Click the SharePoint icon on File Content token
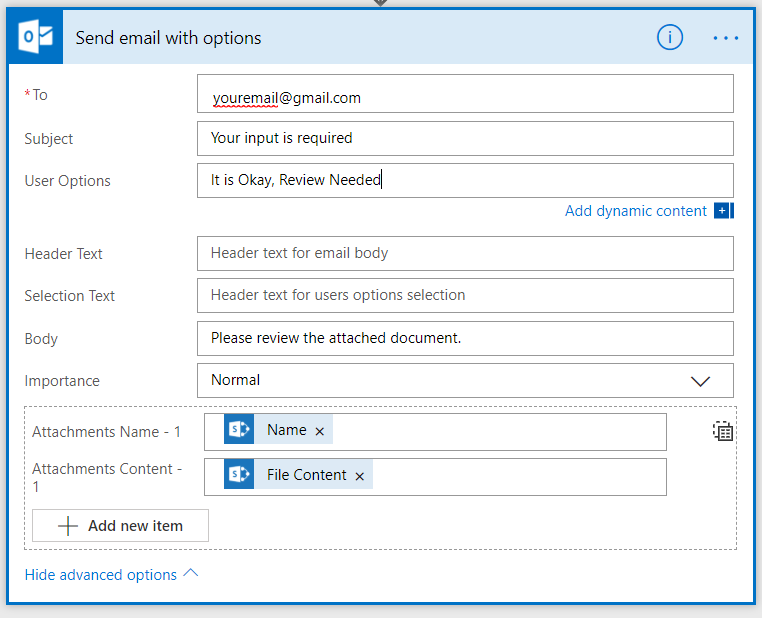This screenshot has width=762, height=618. click(x=240, y=475)
